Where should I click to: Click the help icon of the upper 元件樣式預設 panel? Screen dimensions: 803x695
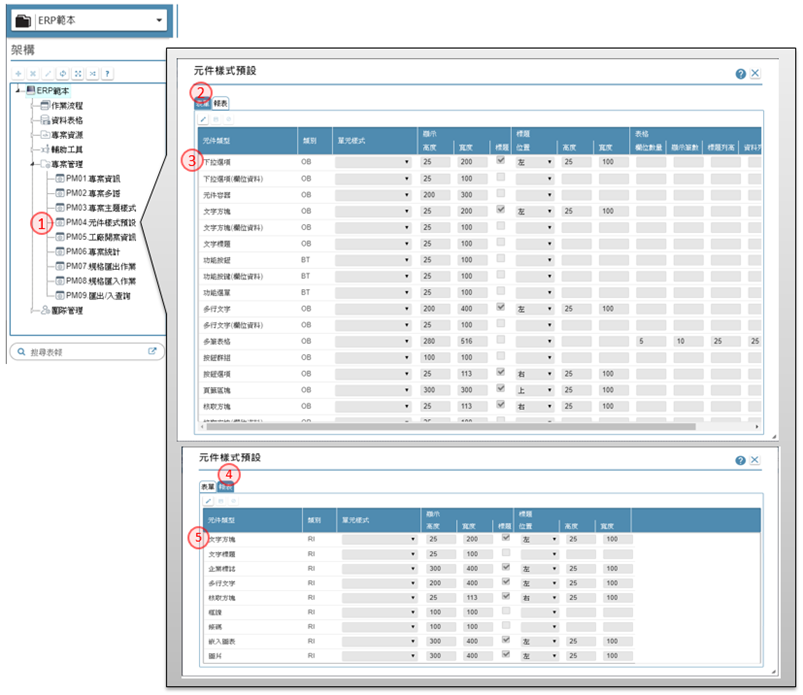741,74
